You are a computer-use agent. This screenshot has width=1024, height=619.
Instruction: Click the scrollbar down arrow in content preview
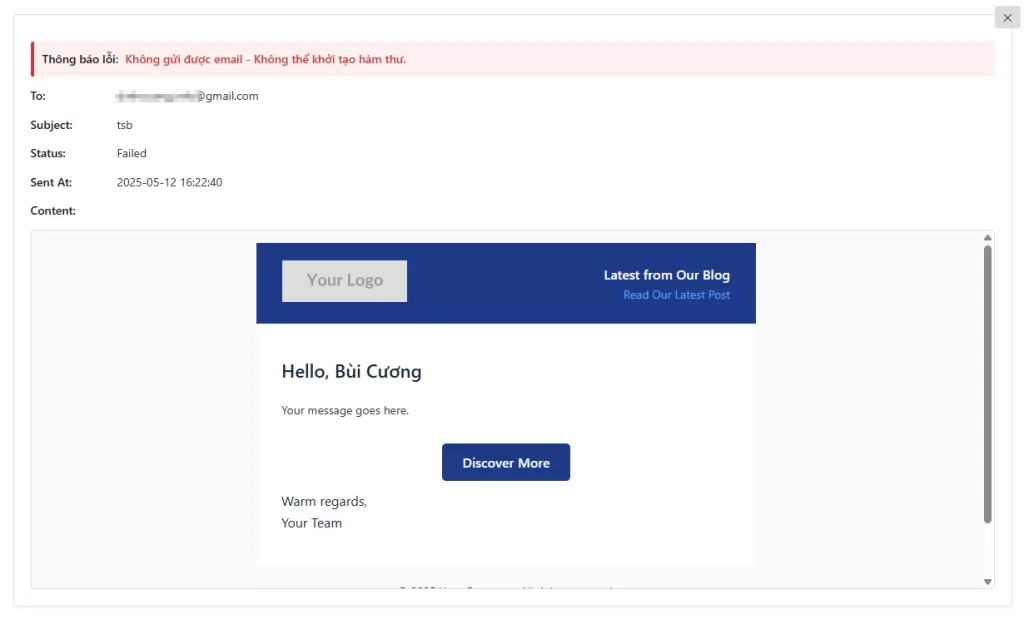point(988,581)
